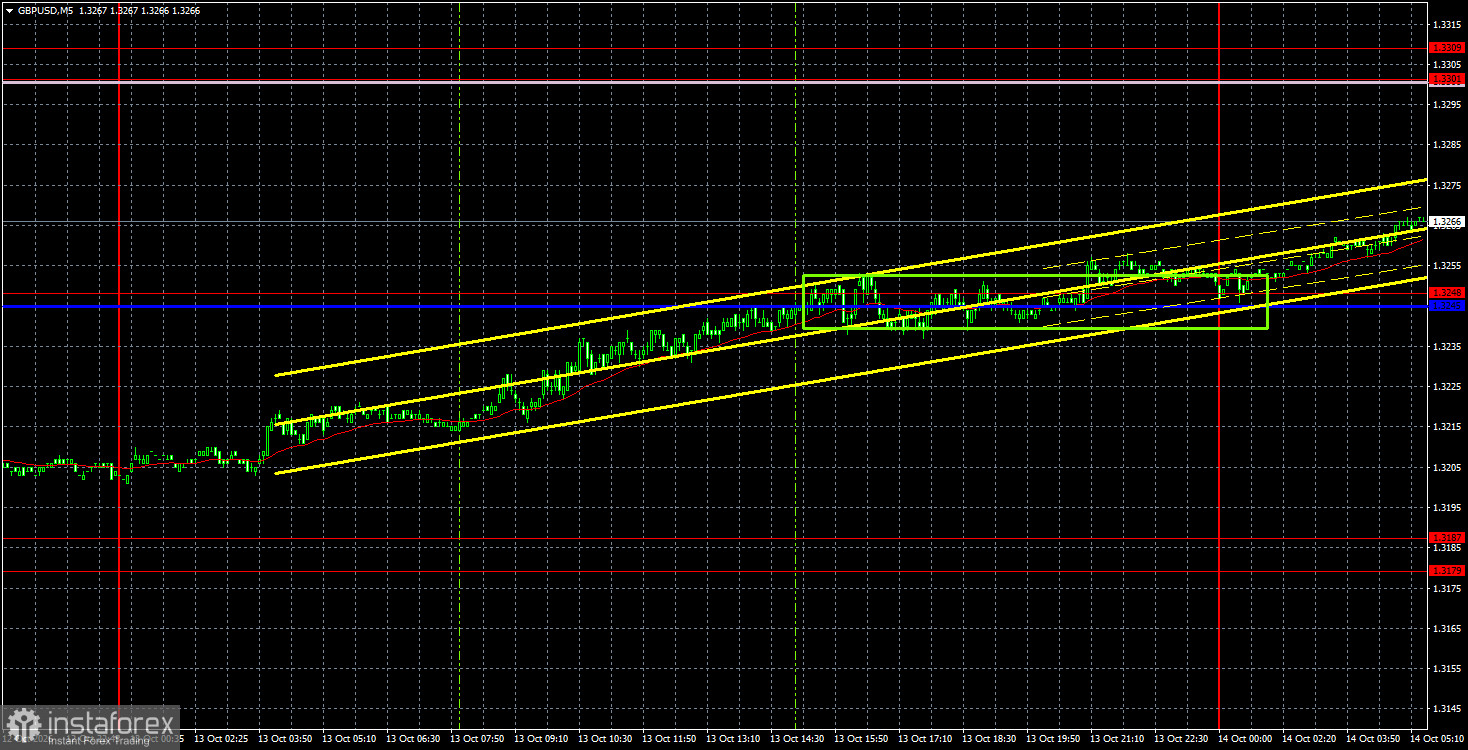Click the 13 Oct 15:50 time label

[863, 740]
